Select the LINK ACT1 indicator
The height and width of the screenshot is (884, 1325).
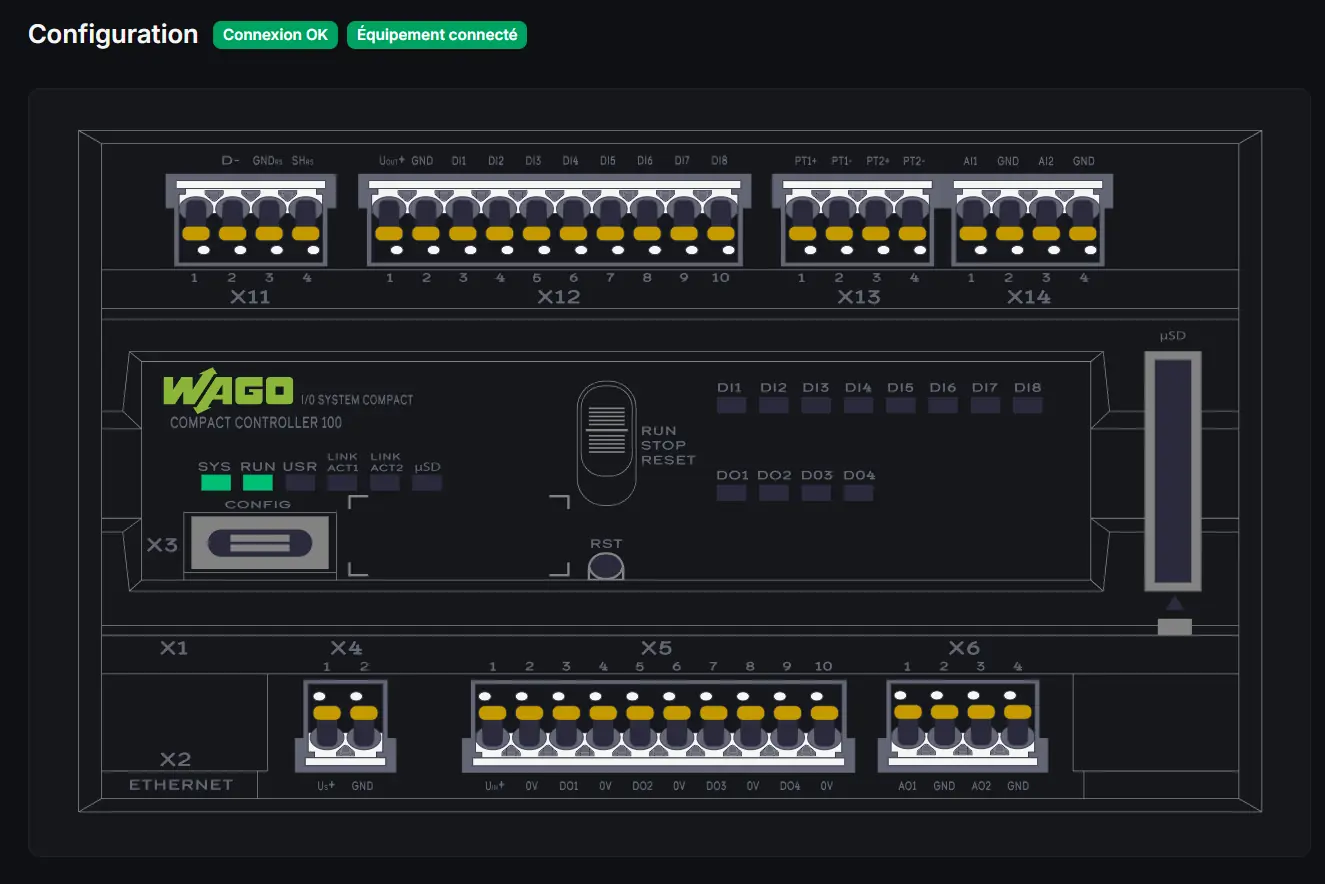tap(342, 482)
